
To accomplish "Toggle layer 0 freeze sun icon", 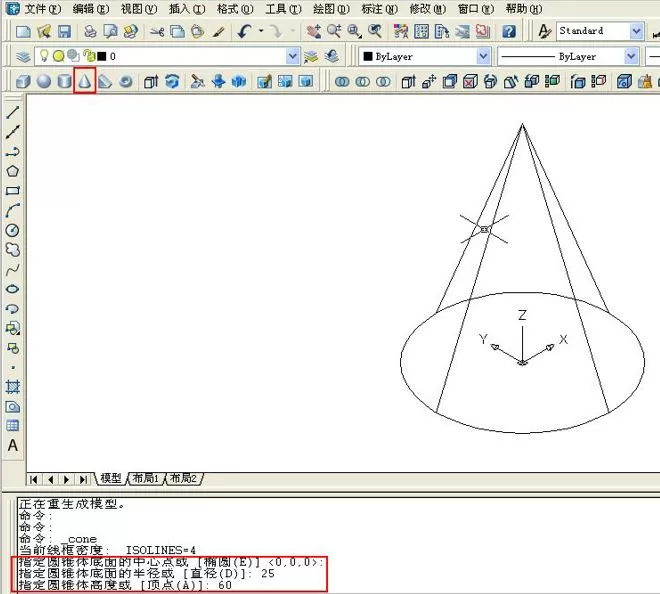I will click(59, 56).
